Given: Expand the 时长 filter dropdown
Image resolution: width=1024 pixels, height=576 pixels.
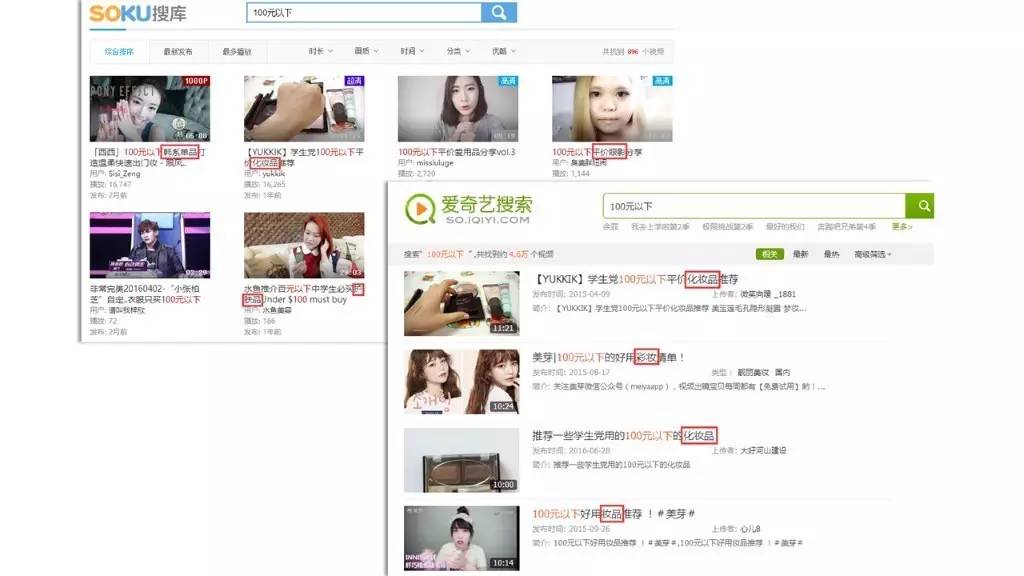Looking at the screenshot, I should (x=321, y=51).
